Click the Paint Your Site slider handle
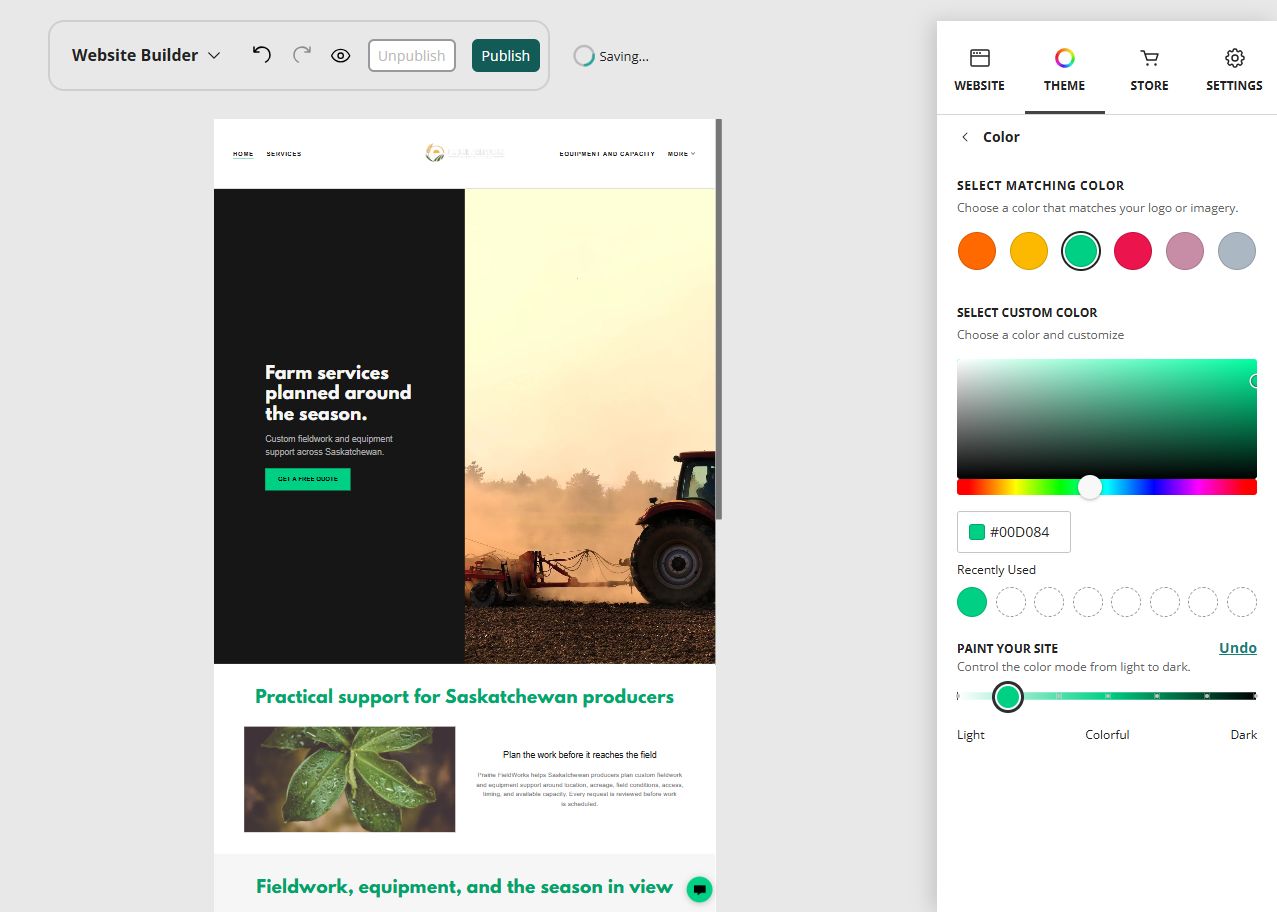Screen dimensions: 1277x912 [1008, 697]
